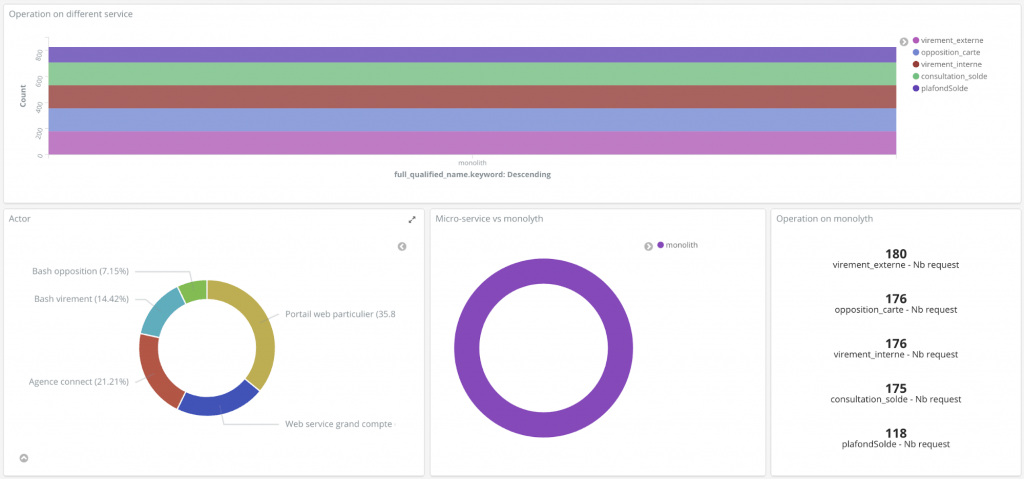Click the plafondSolde legend color dot
The height and width of the screenshot is (479, 1024).
point(915,88)
